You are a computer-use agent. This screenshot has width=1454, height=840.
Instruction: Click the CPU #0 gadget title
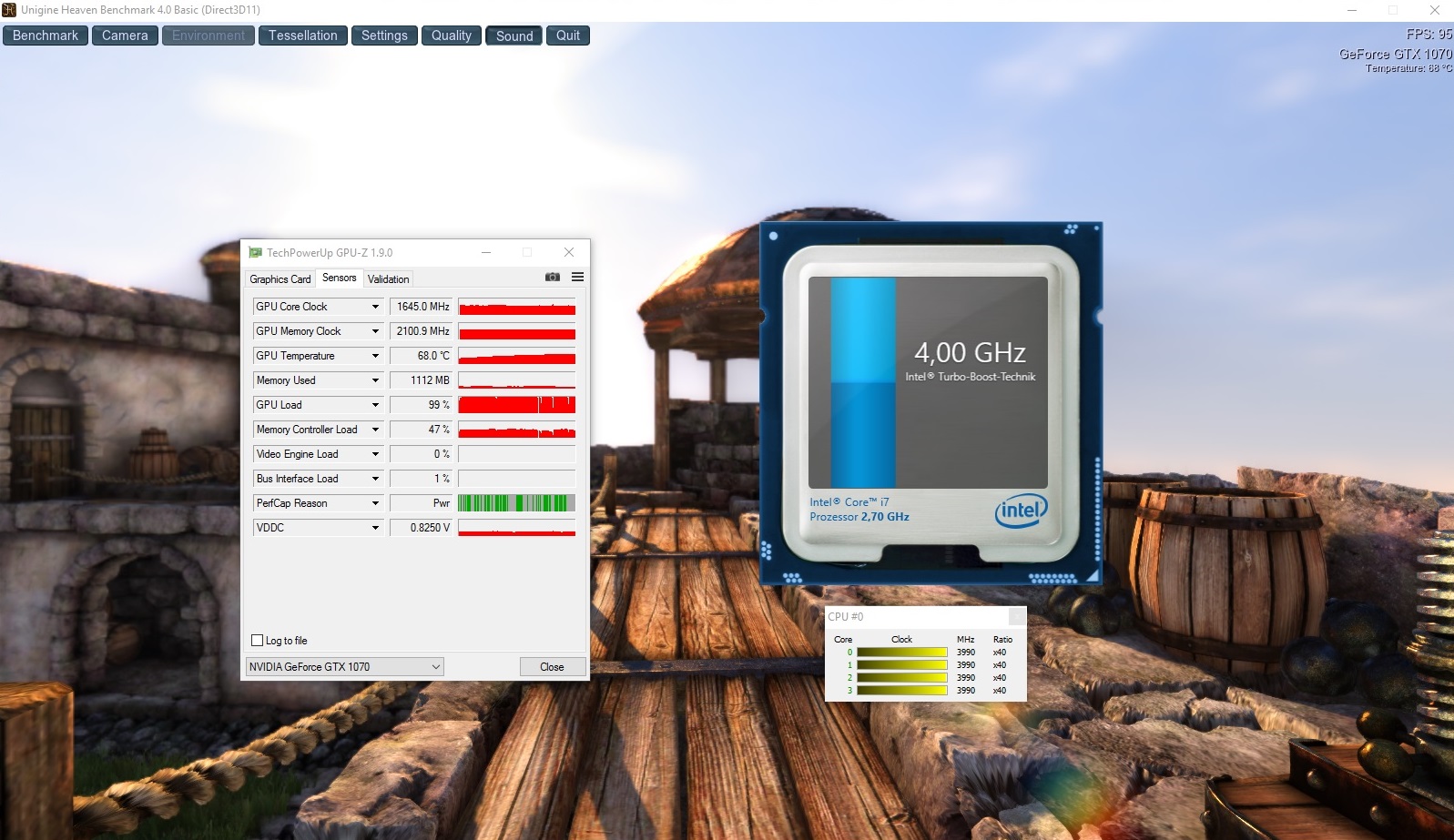pyautogui.click(x=846, y=617)
